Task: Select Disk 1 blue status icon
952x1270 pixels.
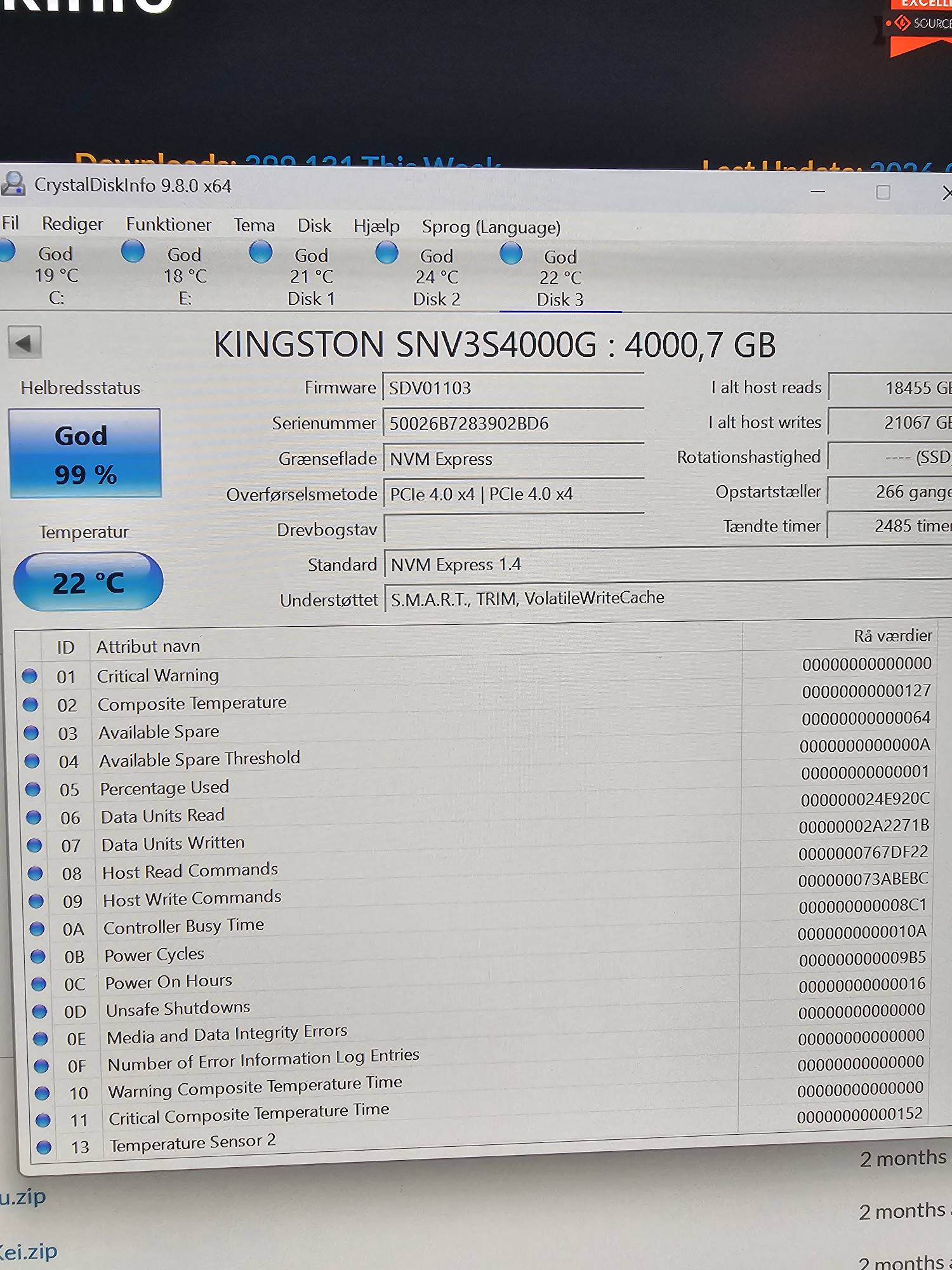Action: point(260,252)
